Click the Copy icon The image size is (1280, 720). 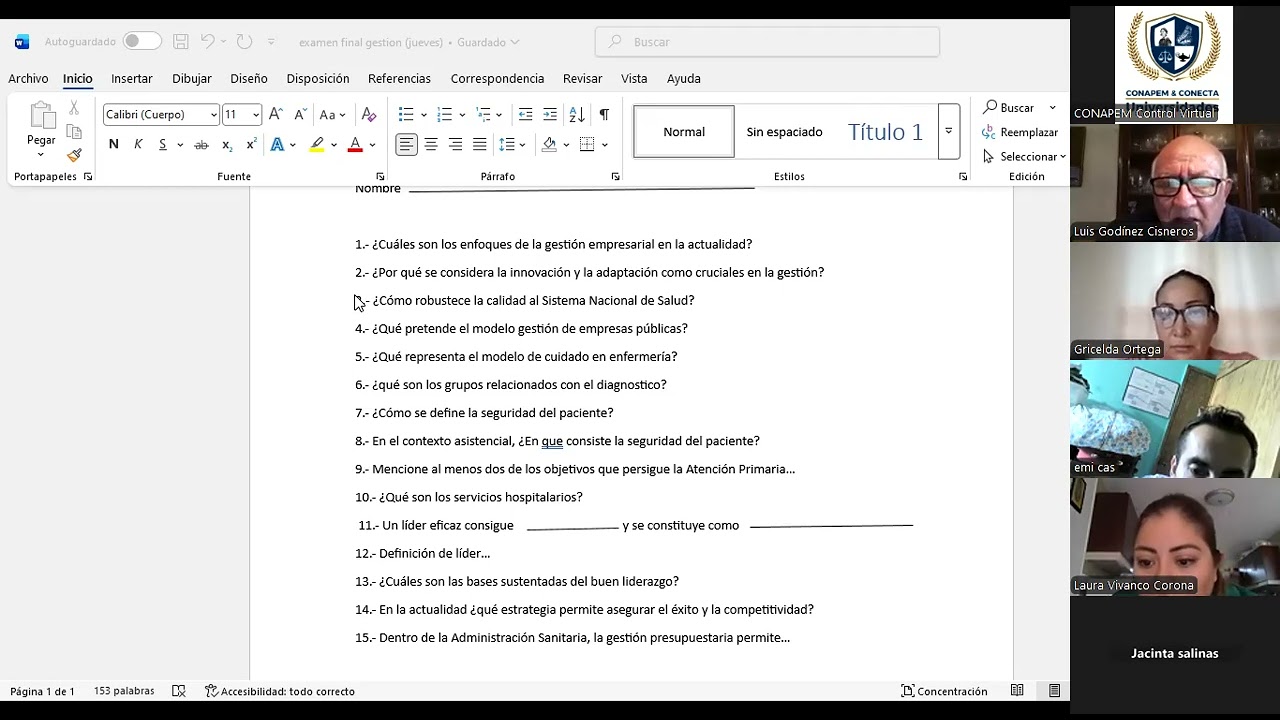[x=74, y=132]
